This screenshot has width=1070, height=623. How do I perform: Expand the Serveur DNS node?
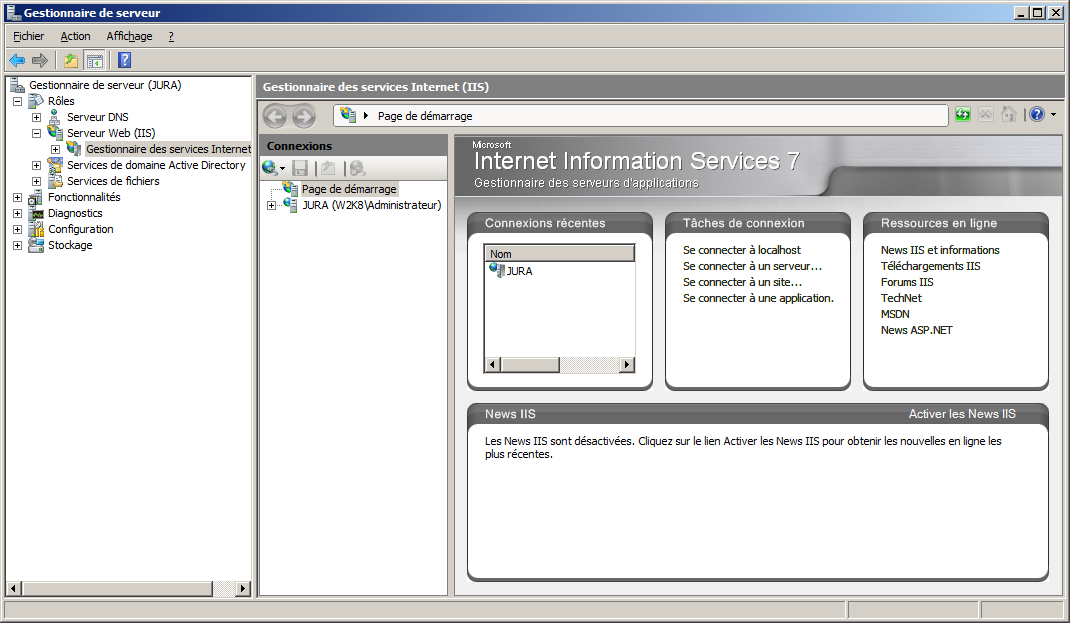pos(37,117)
